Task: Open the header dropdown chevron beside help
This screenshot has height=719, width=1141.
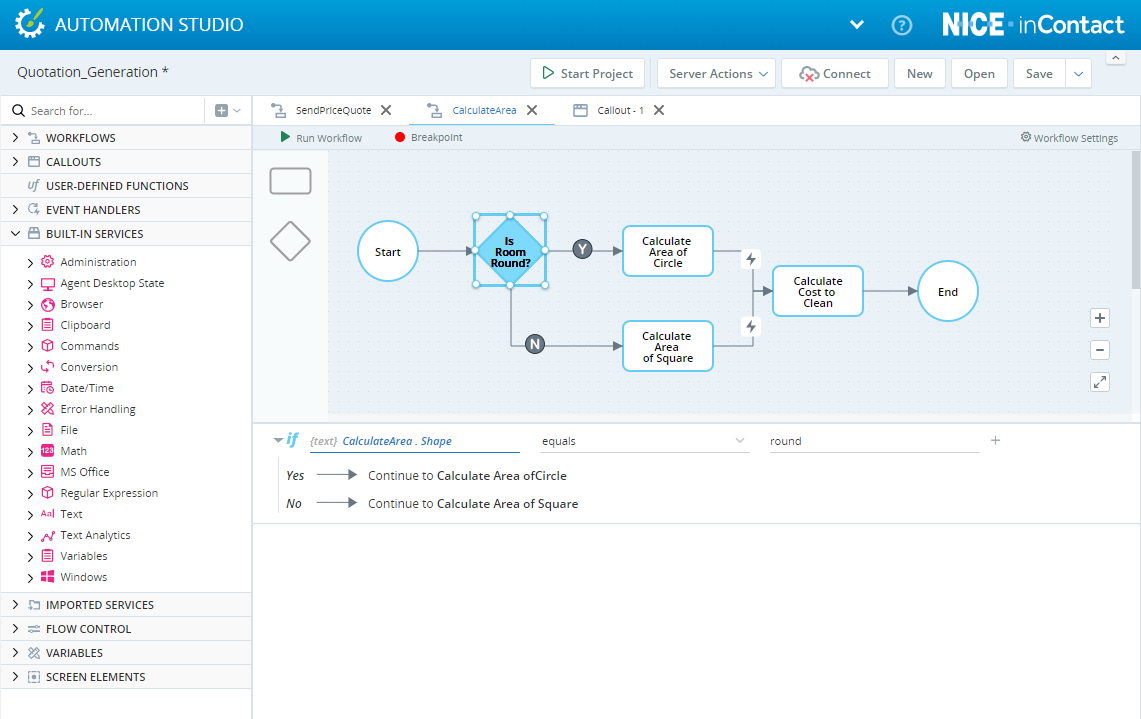Action: [x=857, y=25]
